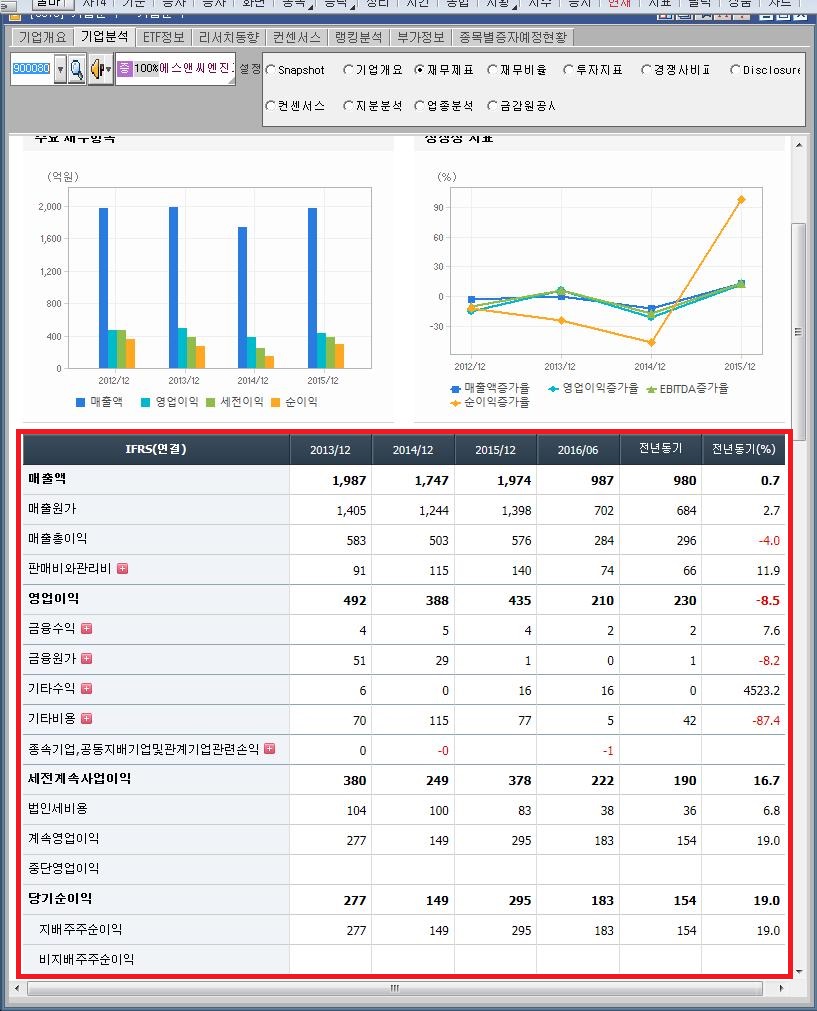The width and height of the screenshot is (817, 1011).
Task: Expand the 판매비와관리비 row with plus icon
Action: 122,569
